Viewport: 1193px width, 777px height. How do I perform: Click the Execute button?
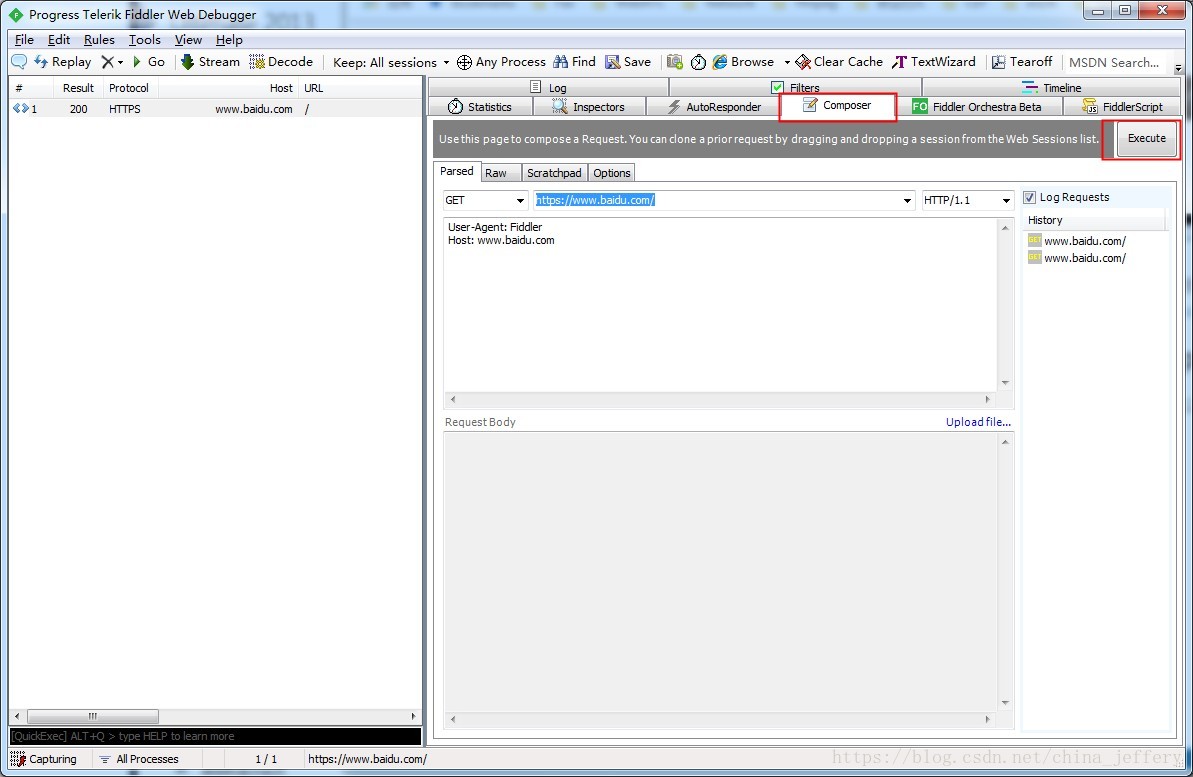click(x=1146, y=139)
